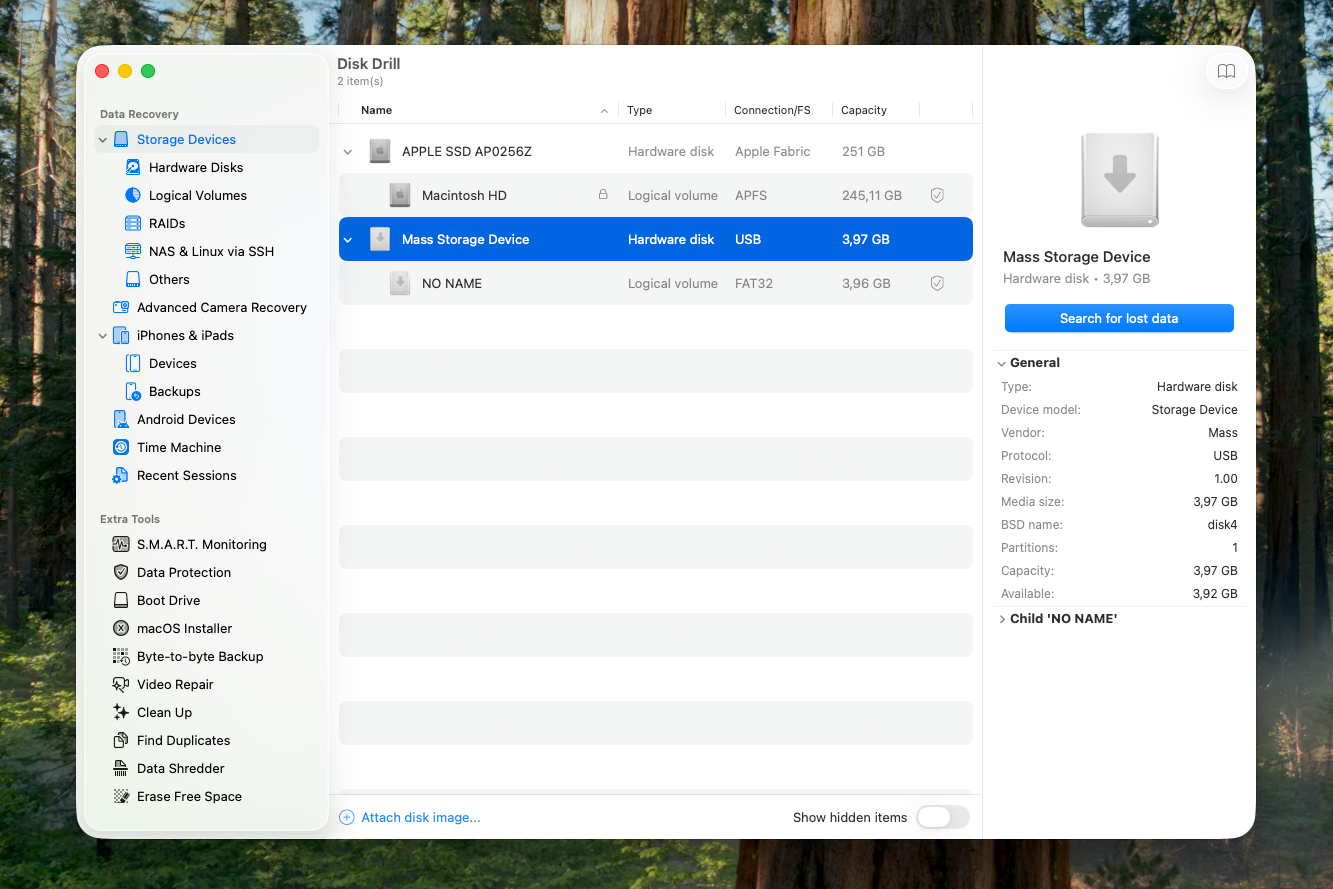
Task: Click the Recent Sessions gear icon
Action: point(121,475)
